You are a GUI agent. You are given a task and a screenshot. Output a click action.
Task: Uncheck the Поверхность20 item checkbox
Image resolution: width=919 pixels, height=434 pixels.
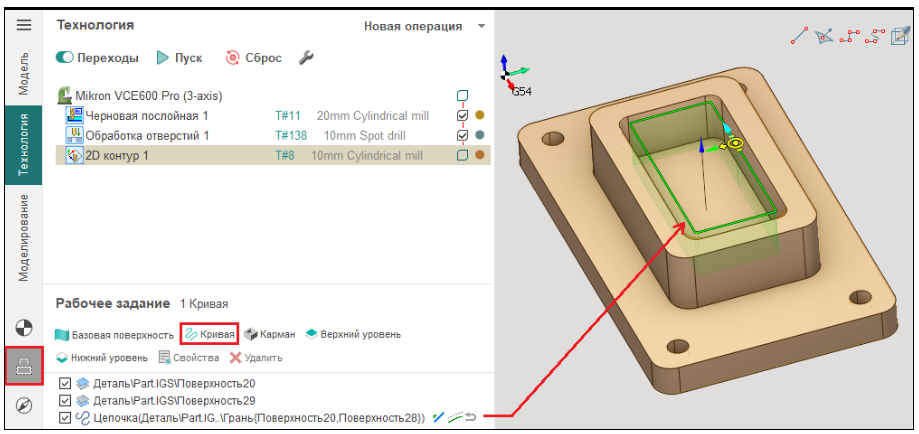click(x=65, y=383)
